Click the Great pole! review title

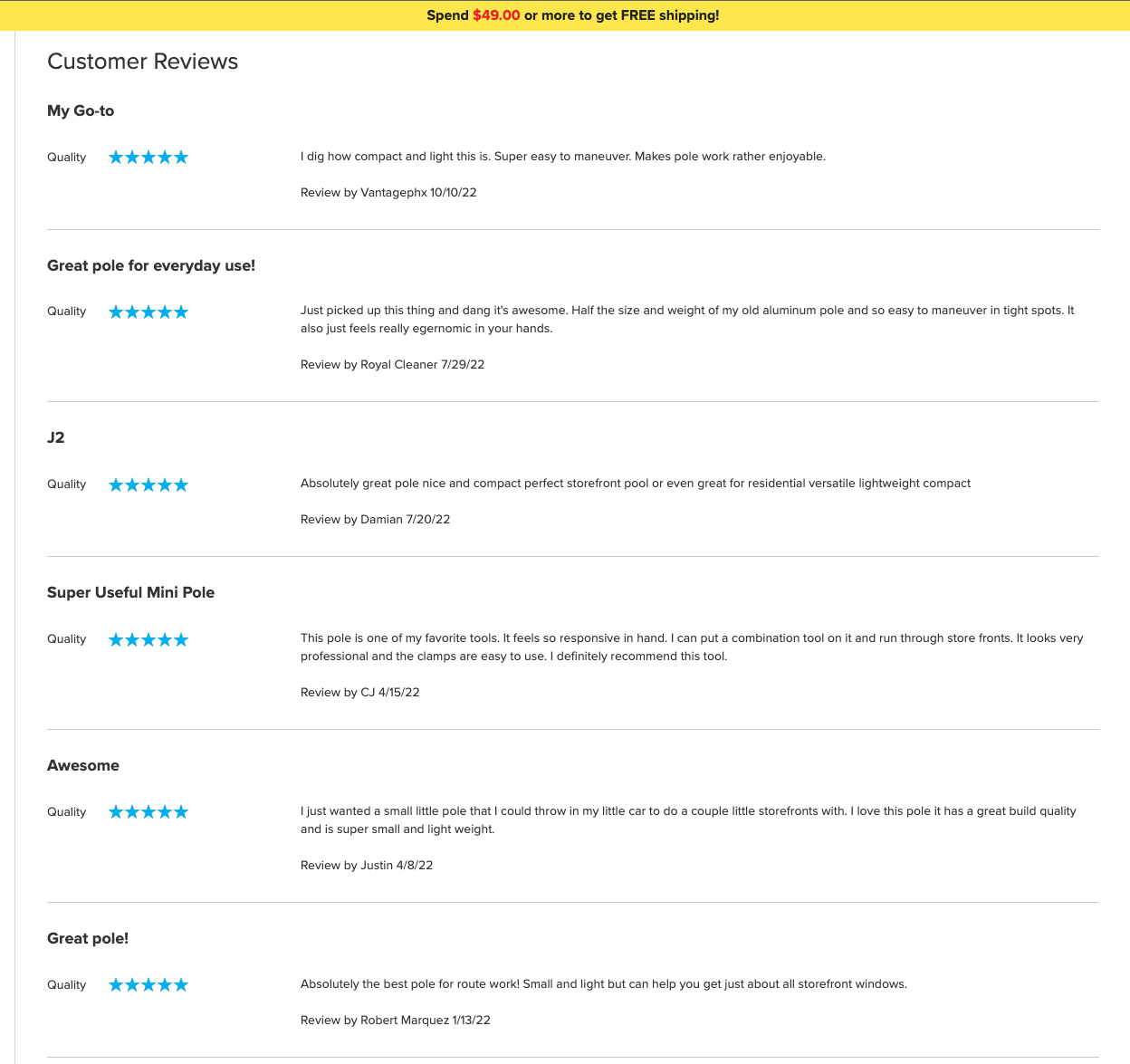pyautogui.click(x=88, y=938)
